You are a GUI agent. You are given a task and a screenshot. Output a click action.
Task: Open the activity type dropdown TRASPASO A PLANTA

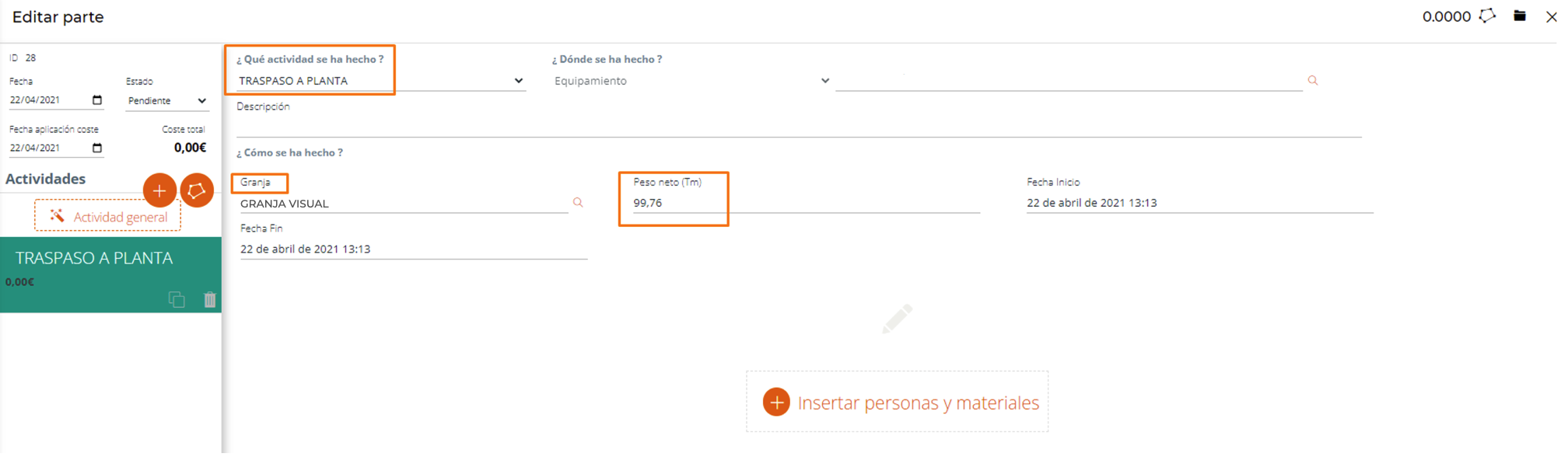[x=380, y=81]
